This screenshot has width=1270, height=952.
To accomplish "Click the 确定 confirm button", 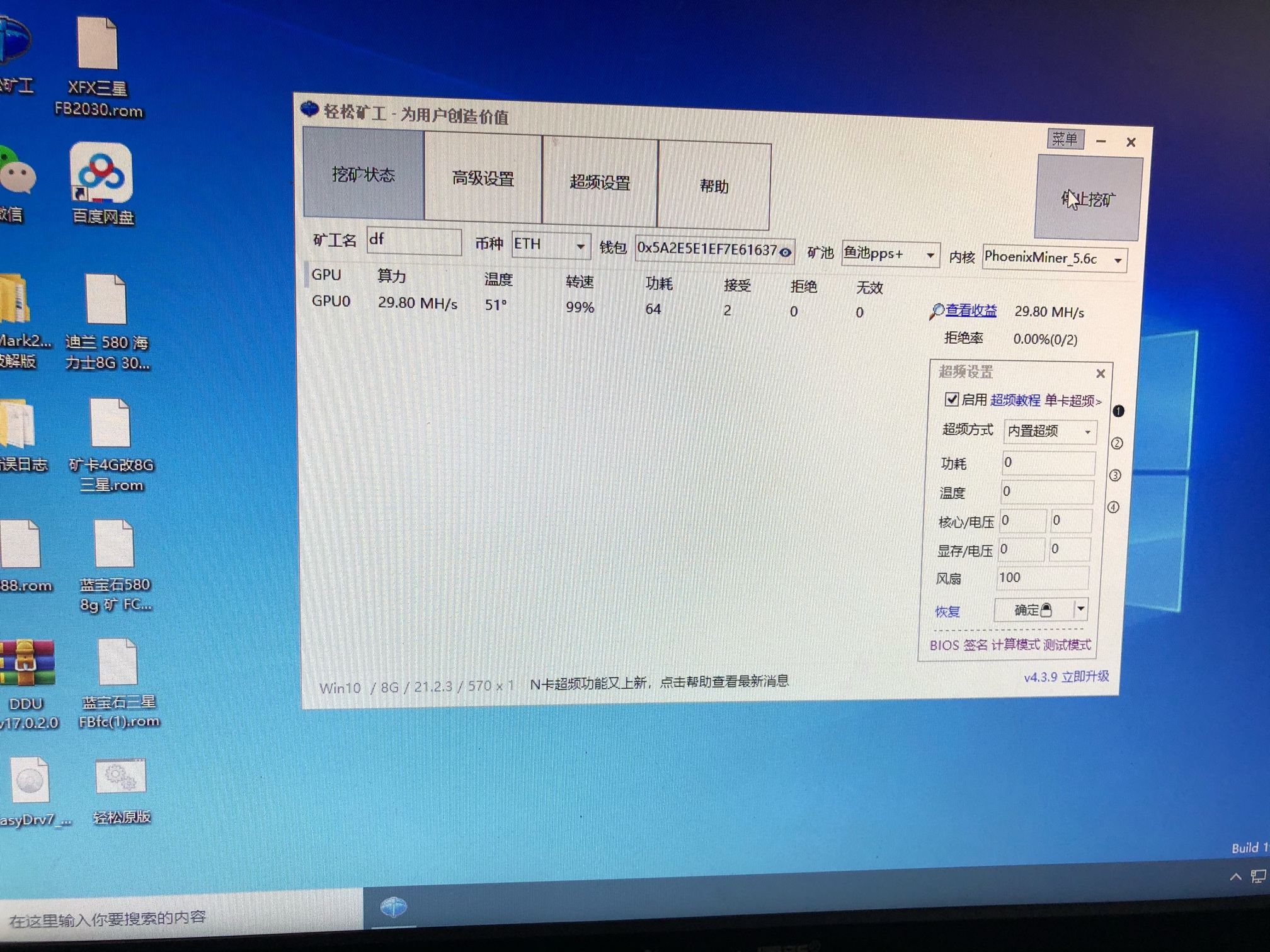I will click(x=1033, y=609).
